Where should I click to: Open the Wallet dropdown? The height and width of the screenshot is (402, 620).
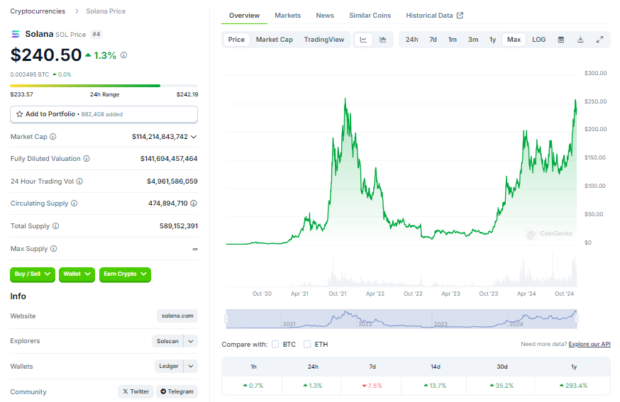(x=77, y=274)
